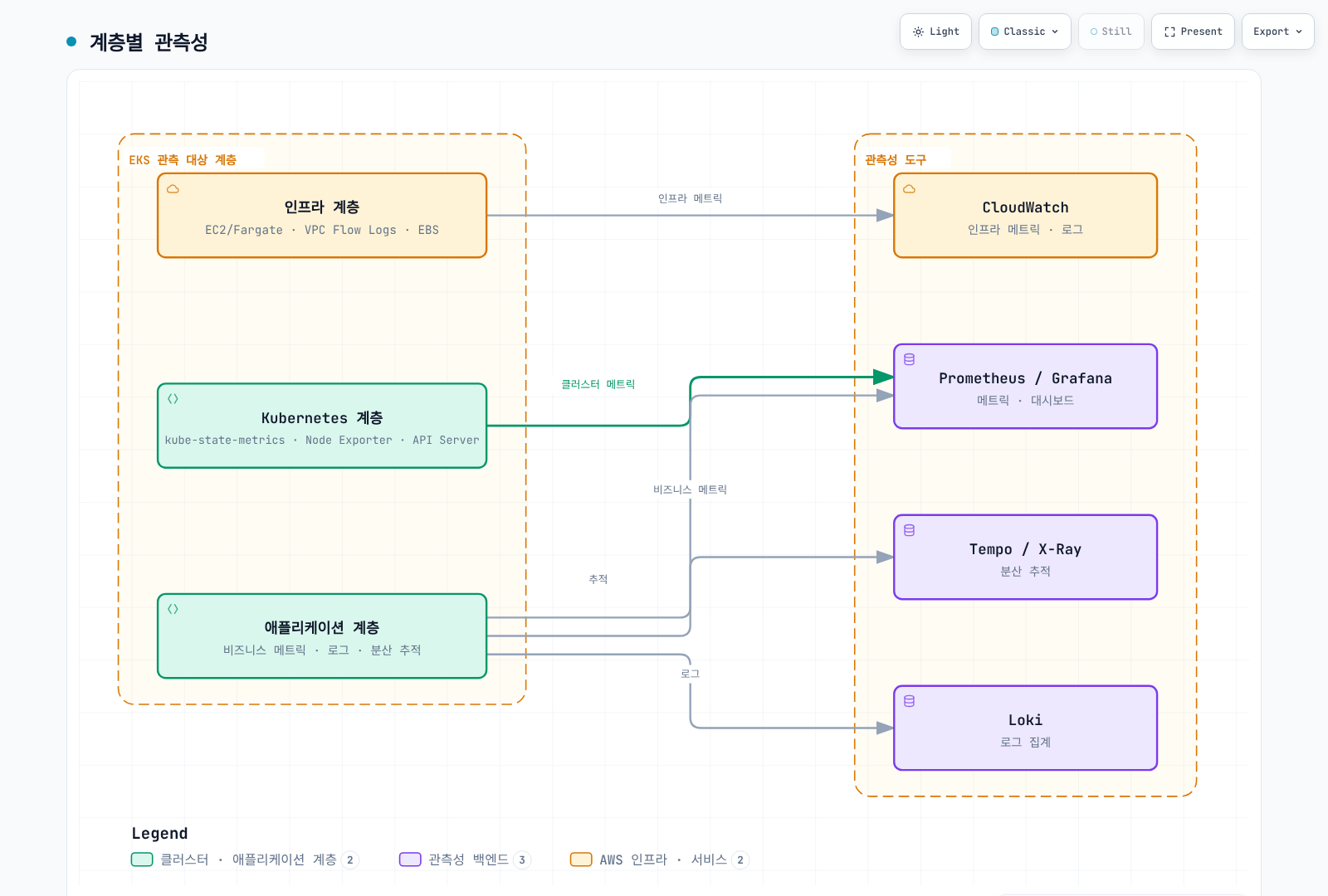Click the green 클러스터 · 애플리케이션 계층 legend swatch
This screenshot has height=896, width=1328.
142,859
